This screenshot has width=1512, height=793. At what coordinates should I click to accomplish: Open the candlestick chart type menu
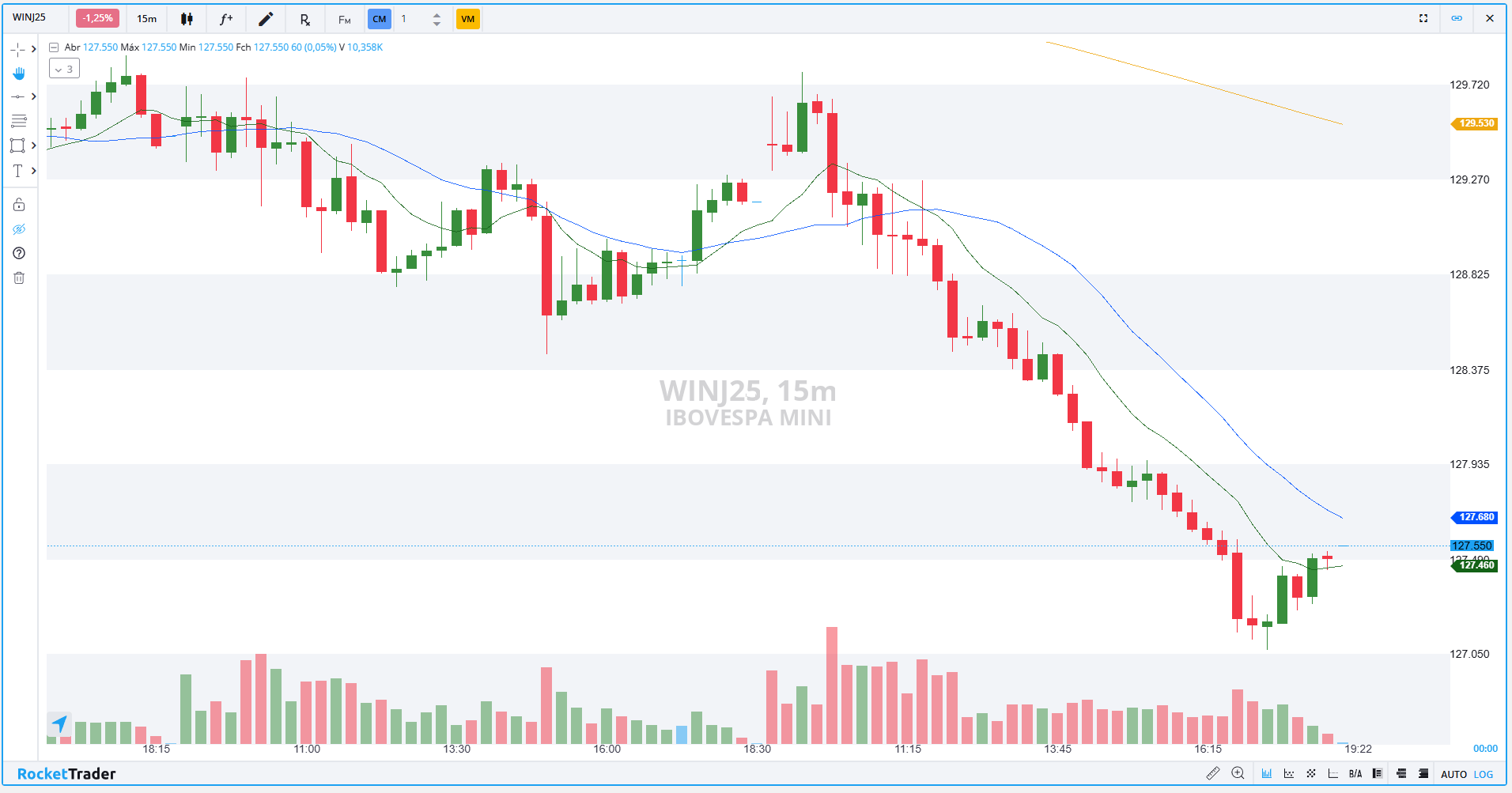click(187, 19)
